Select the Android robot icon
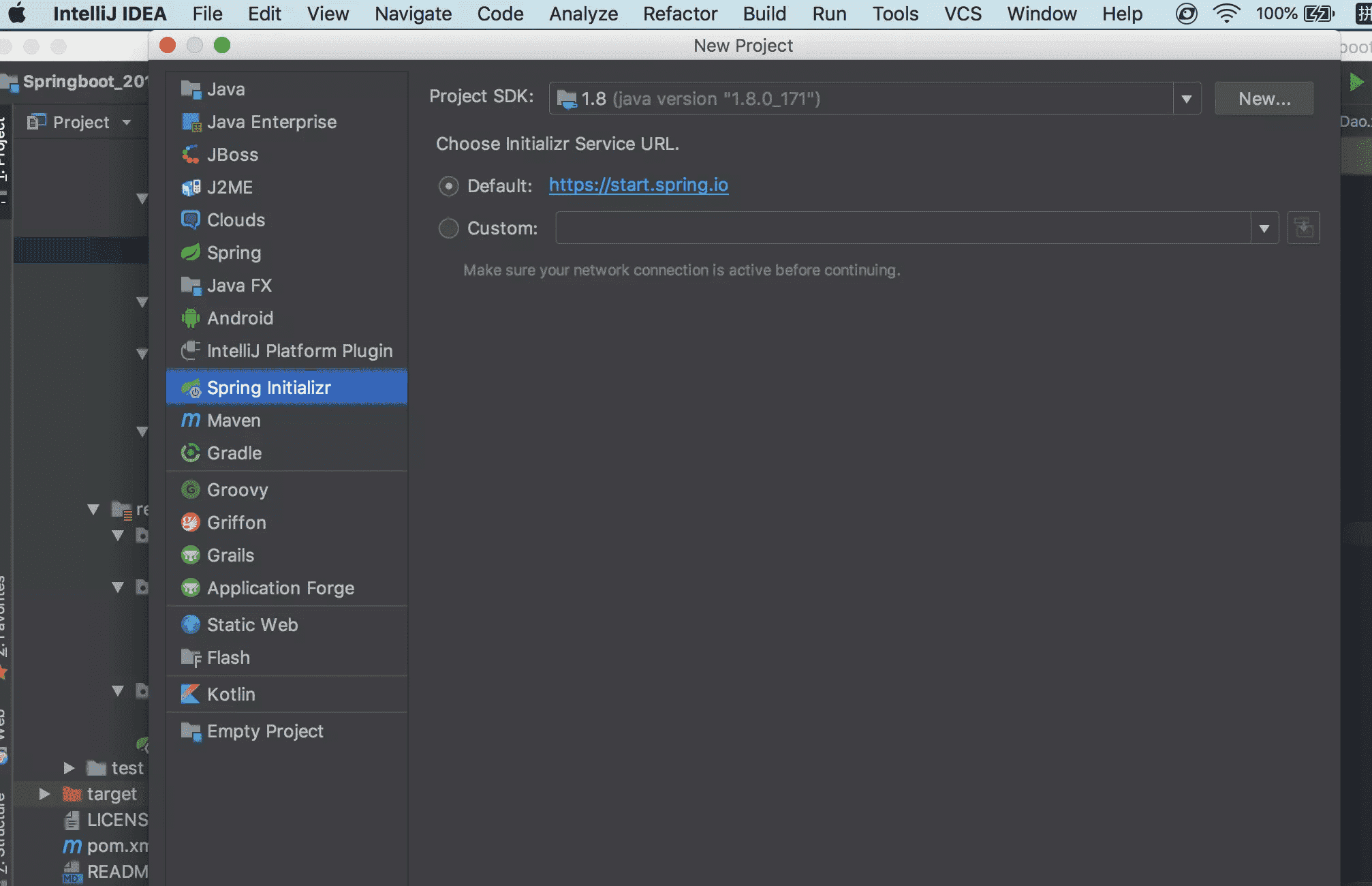 (x=191, y=318)
